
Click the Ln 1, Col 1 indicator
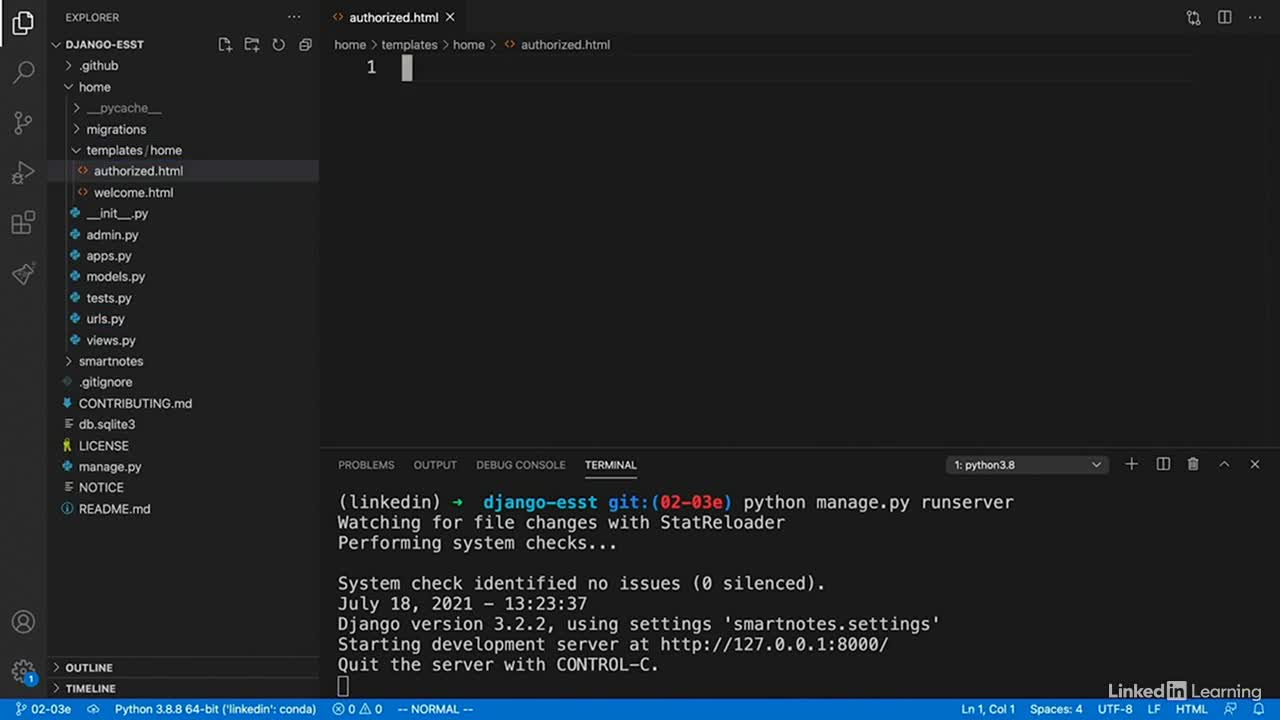(988, 709)
